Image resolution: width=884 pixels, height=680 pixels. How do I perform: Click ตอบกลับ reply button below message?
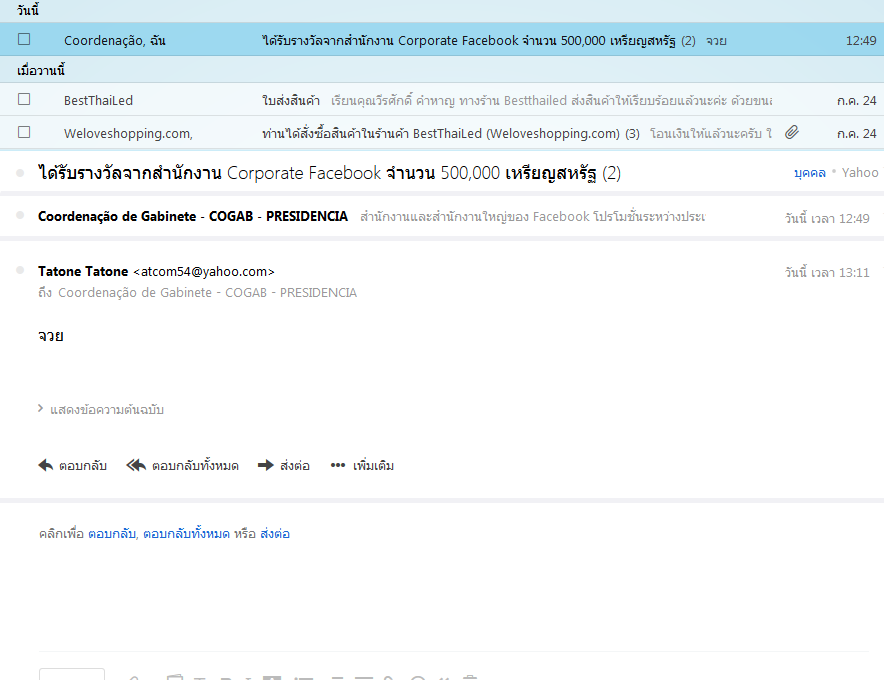(x=73, y=466)
